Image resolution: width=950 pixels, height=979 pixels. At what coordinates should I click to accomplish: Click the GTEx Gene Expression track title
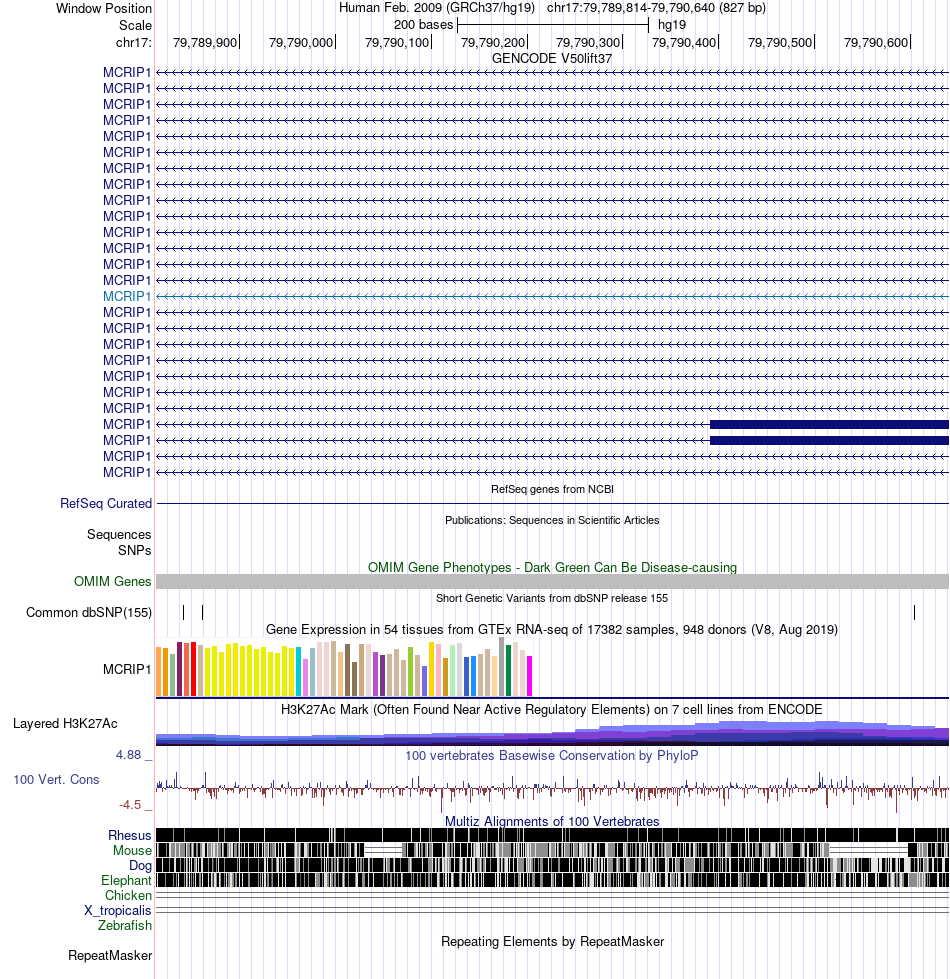pyautogui.click(x=552, y=629)
